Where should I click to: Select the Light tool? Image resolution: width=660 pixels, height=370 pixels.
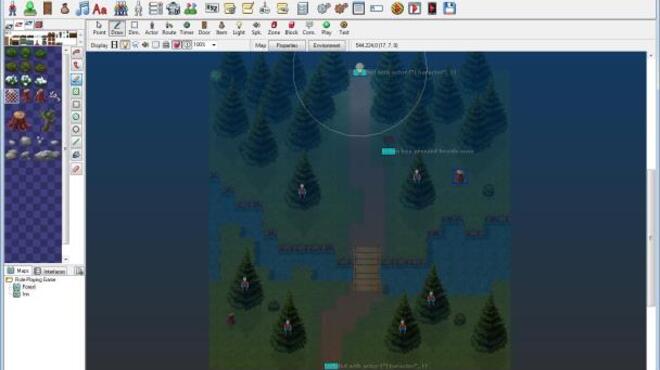239,28
